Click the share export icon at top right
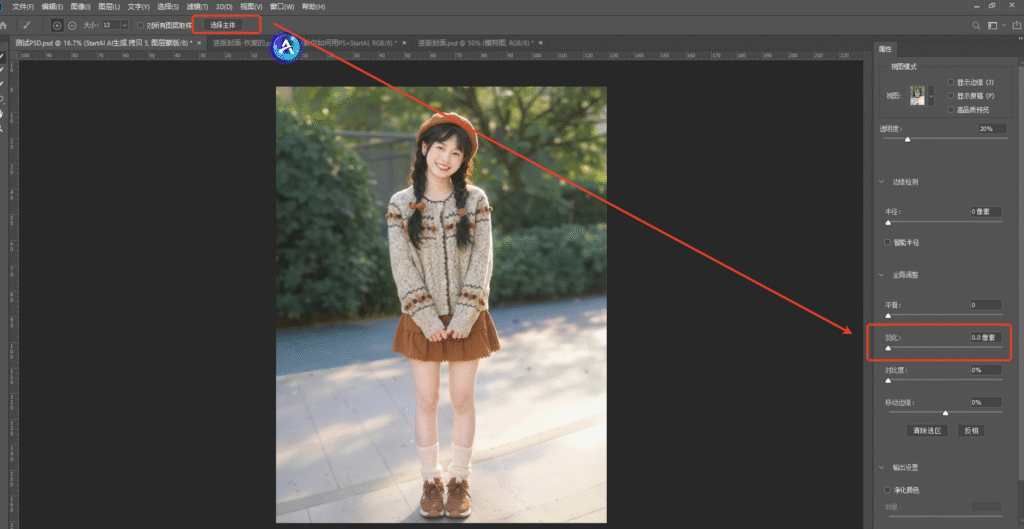This screenshot has height=529, width=1024. point(1015,25)
